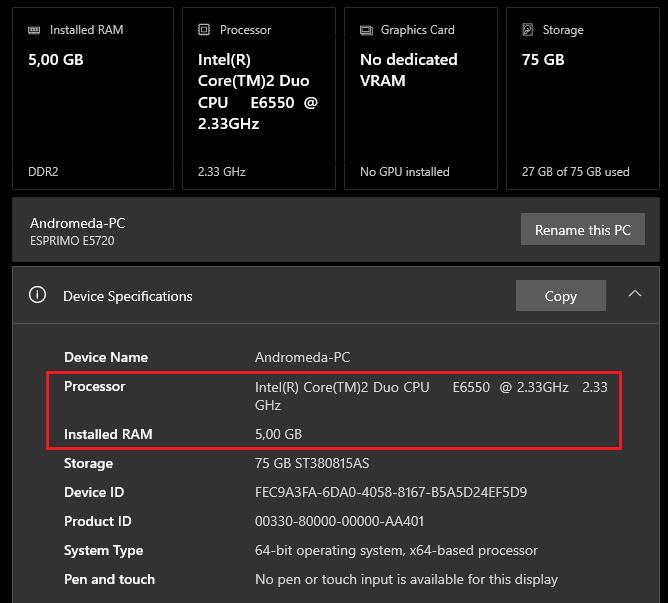Click the Processor chip icon
668x603 pixels.
[x=205, y=30]
